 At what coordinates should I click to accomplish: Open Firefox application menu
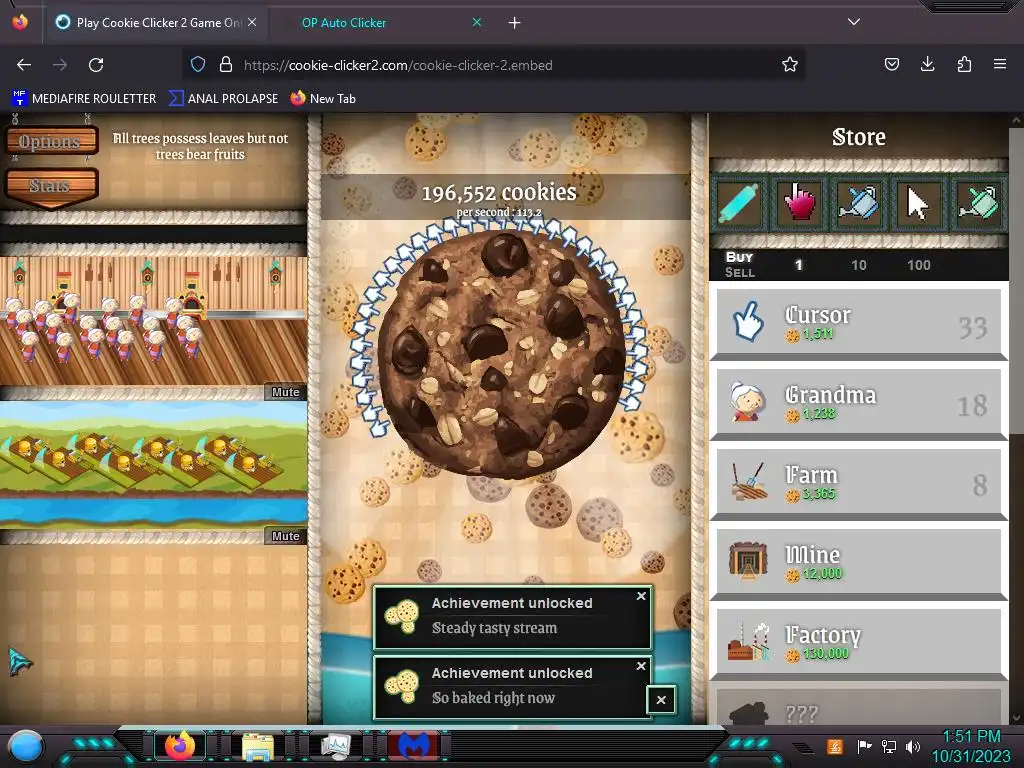[x=1000, y=64]
